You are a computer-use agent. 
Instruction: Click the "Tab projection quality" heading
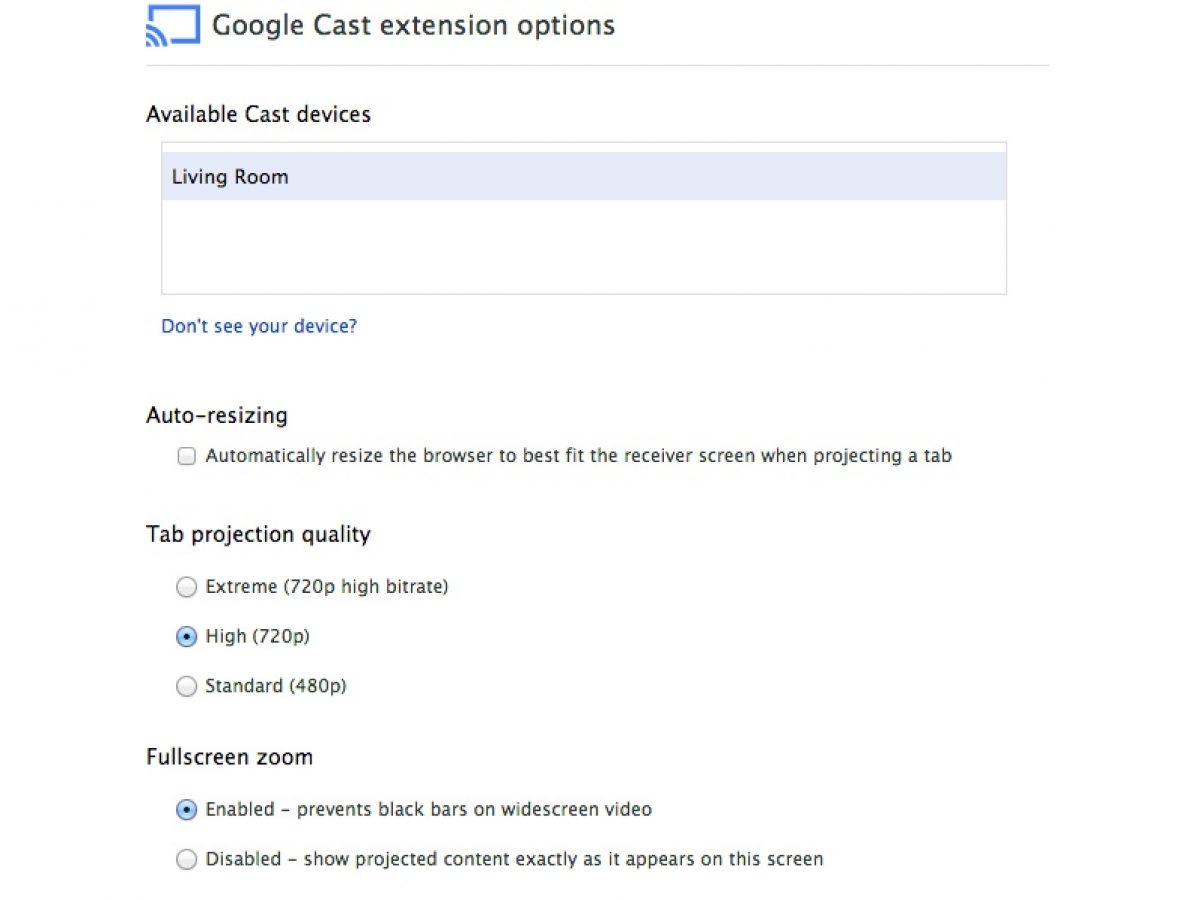coord(258,535)
